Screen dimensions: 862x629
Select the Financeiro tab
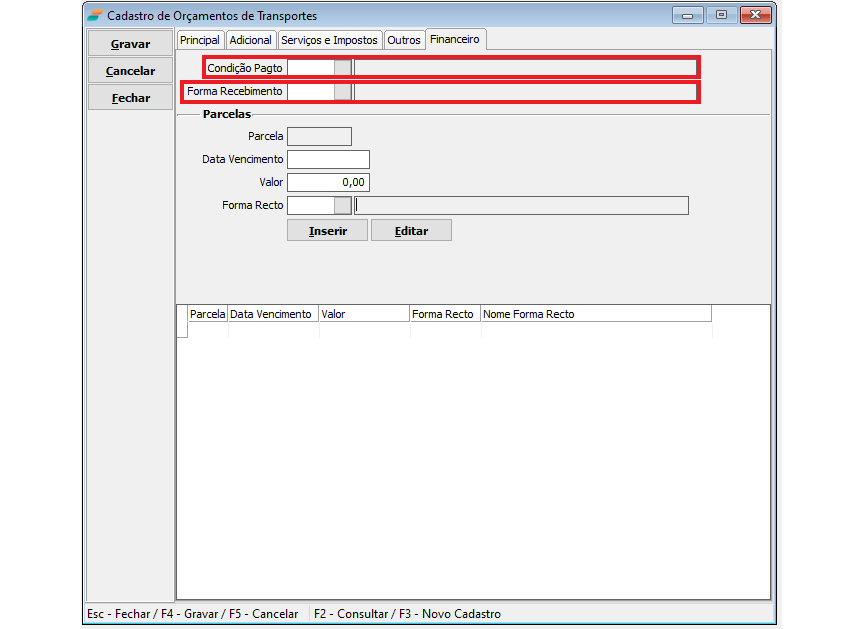(x=455, y=40)
